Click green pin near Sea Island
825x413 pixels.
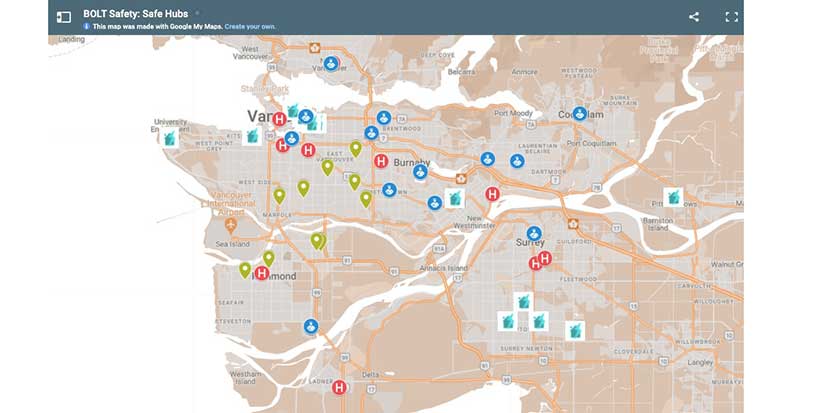tap(245, 268)
